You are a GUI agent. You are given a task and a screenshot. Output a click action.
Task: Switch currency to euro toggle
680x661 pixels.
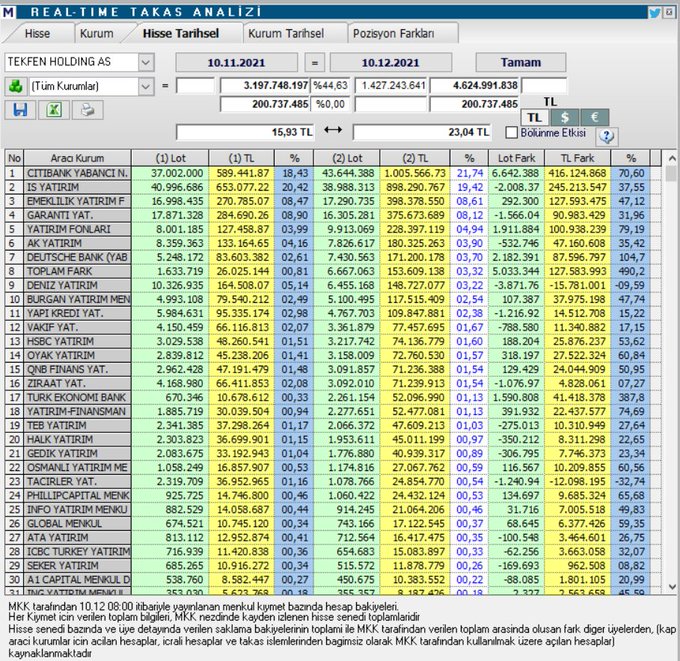click(595, 118)
